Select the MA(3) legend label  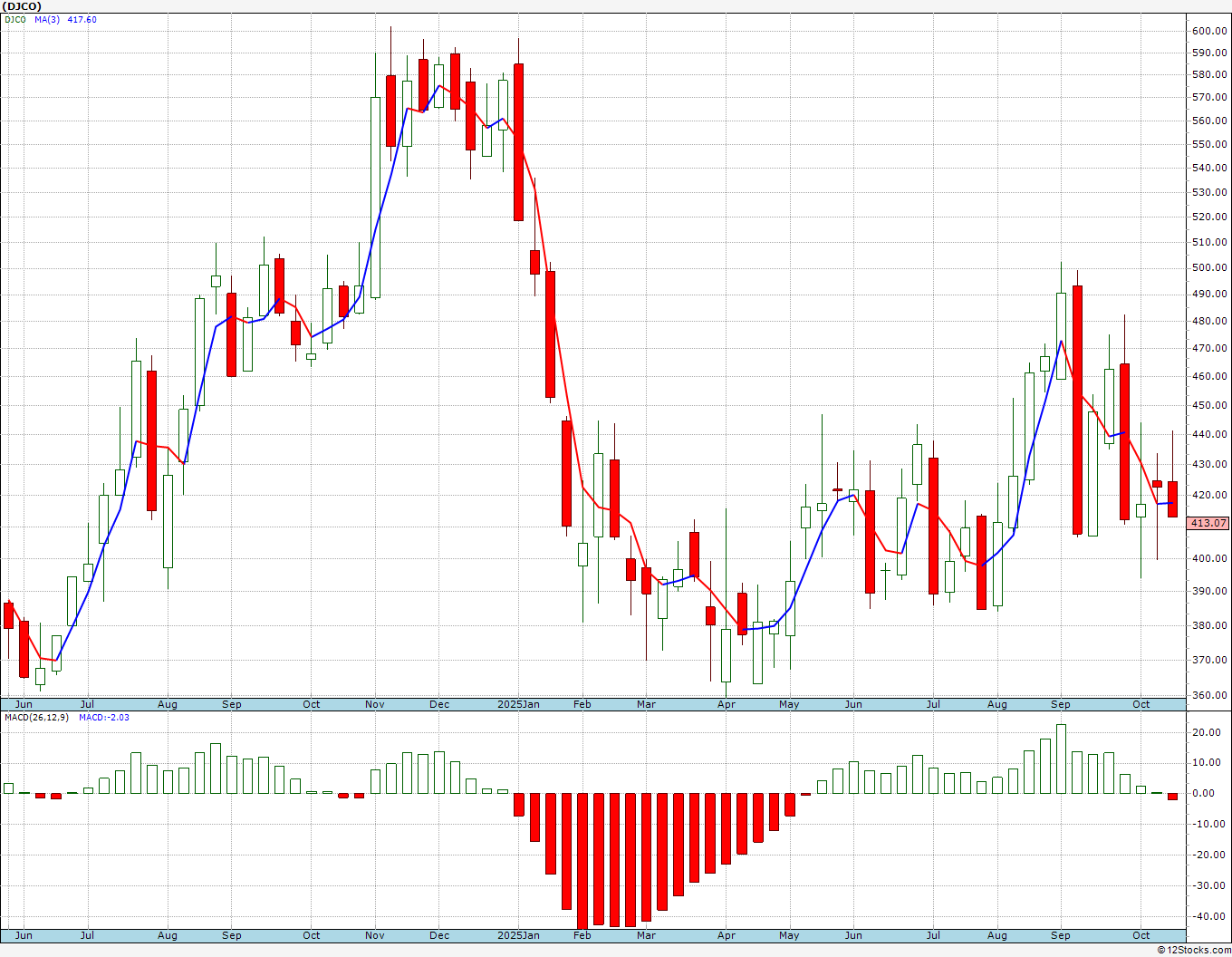(48, 19)
